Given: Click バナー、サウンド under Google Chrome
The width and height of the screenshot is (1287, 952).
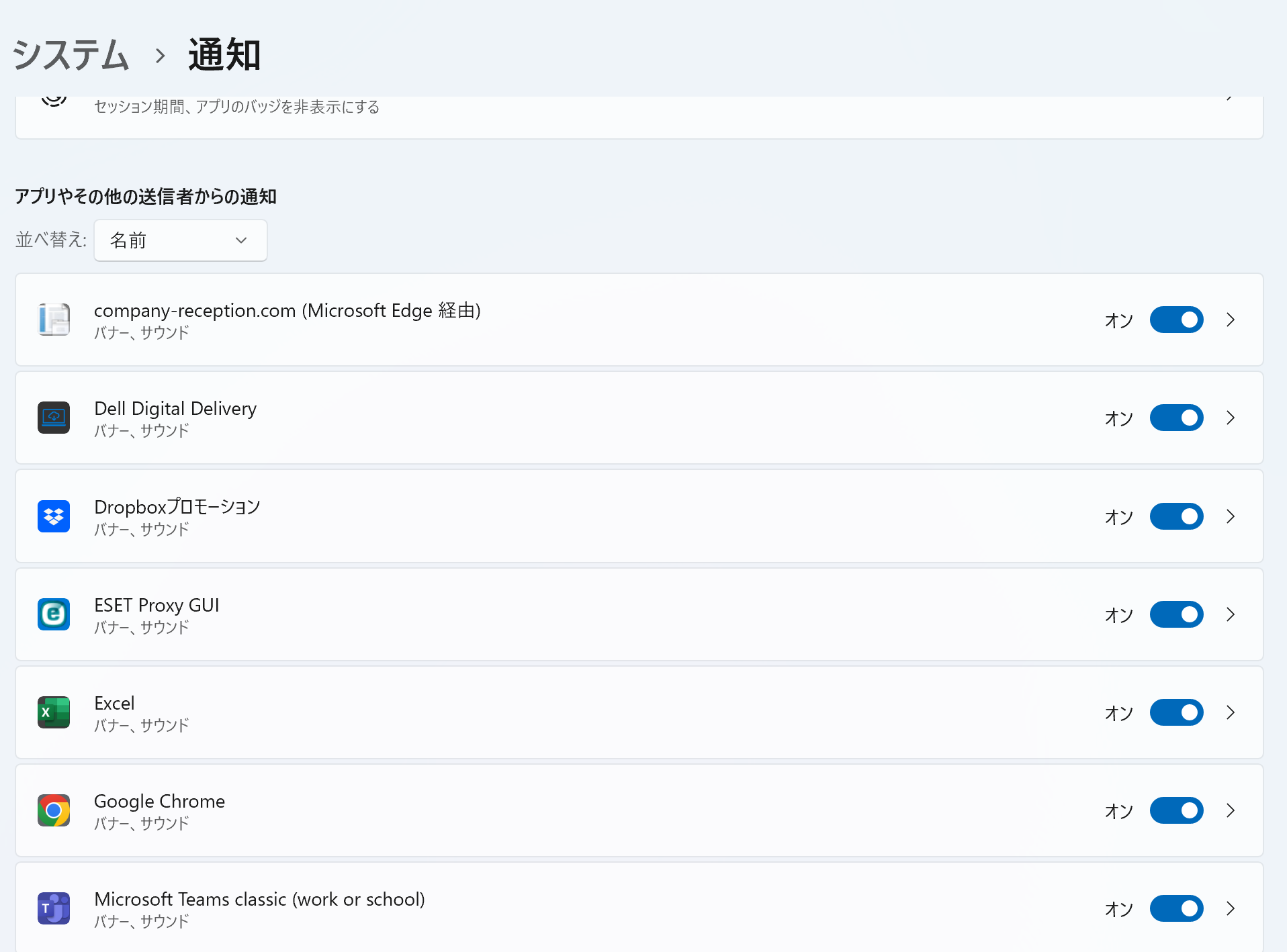Looking at the screenshot, I should point(142,823).
